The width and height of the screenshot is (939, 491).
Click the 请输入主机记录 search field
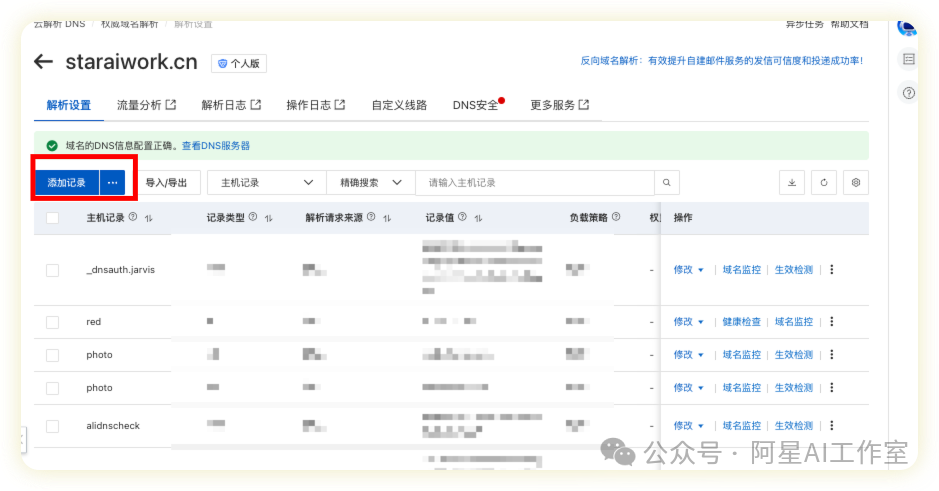click(535, 183)
